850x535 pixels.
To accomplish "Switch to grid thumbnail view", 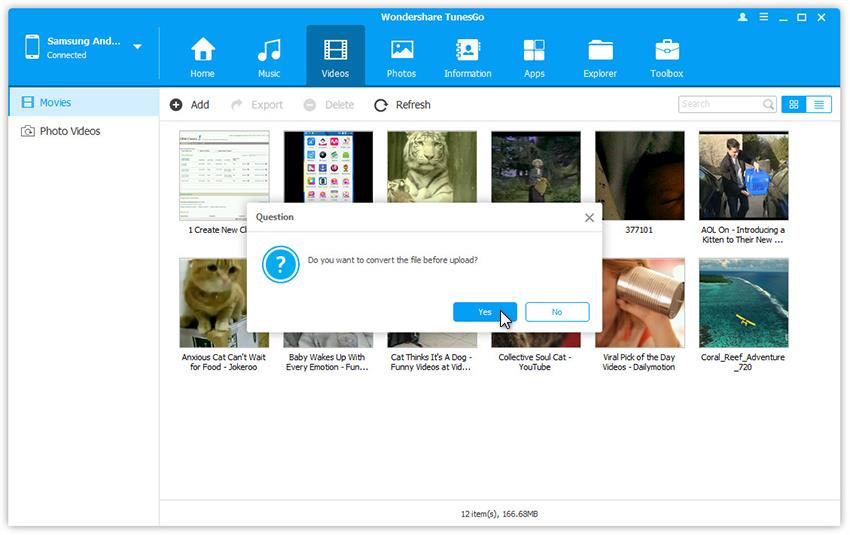I will [x=794, y=104].
